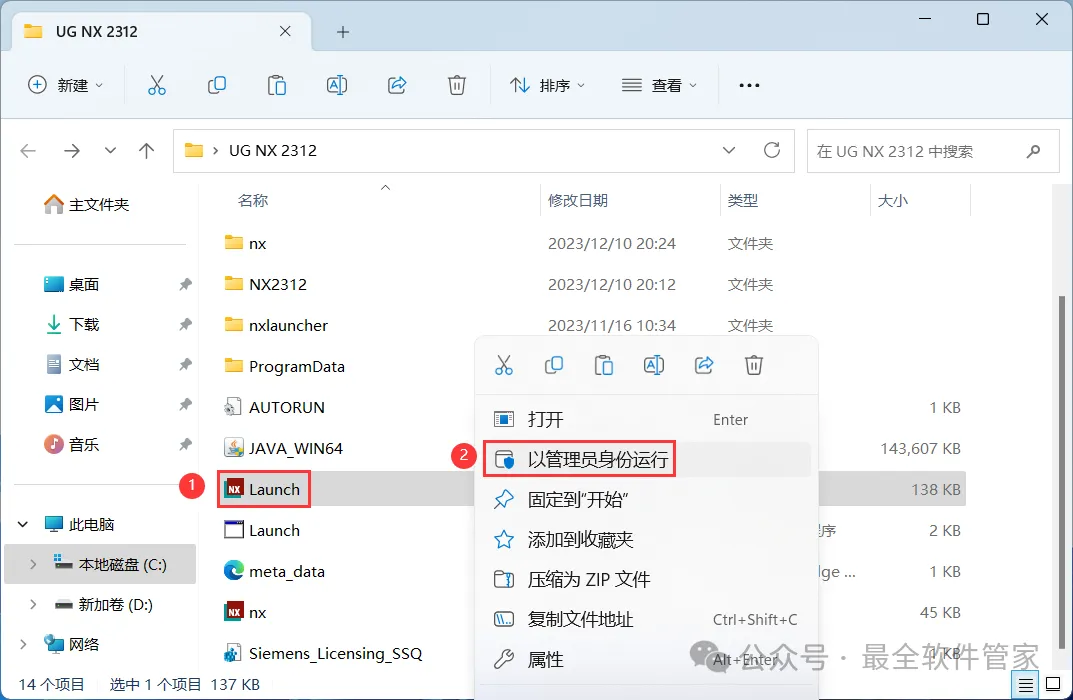Open the three-dots more options menu
Viewport: 1073px width, 700px height.
749,86
